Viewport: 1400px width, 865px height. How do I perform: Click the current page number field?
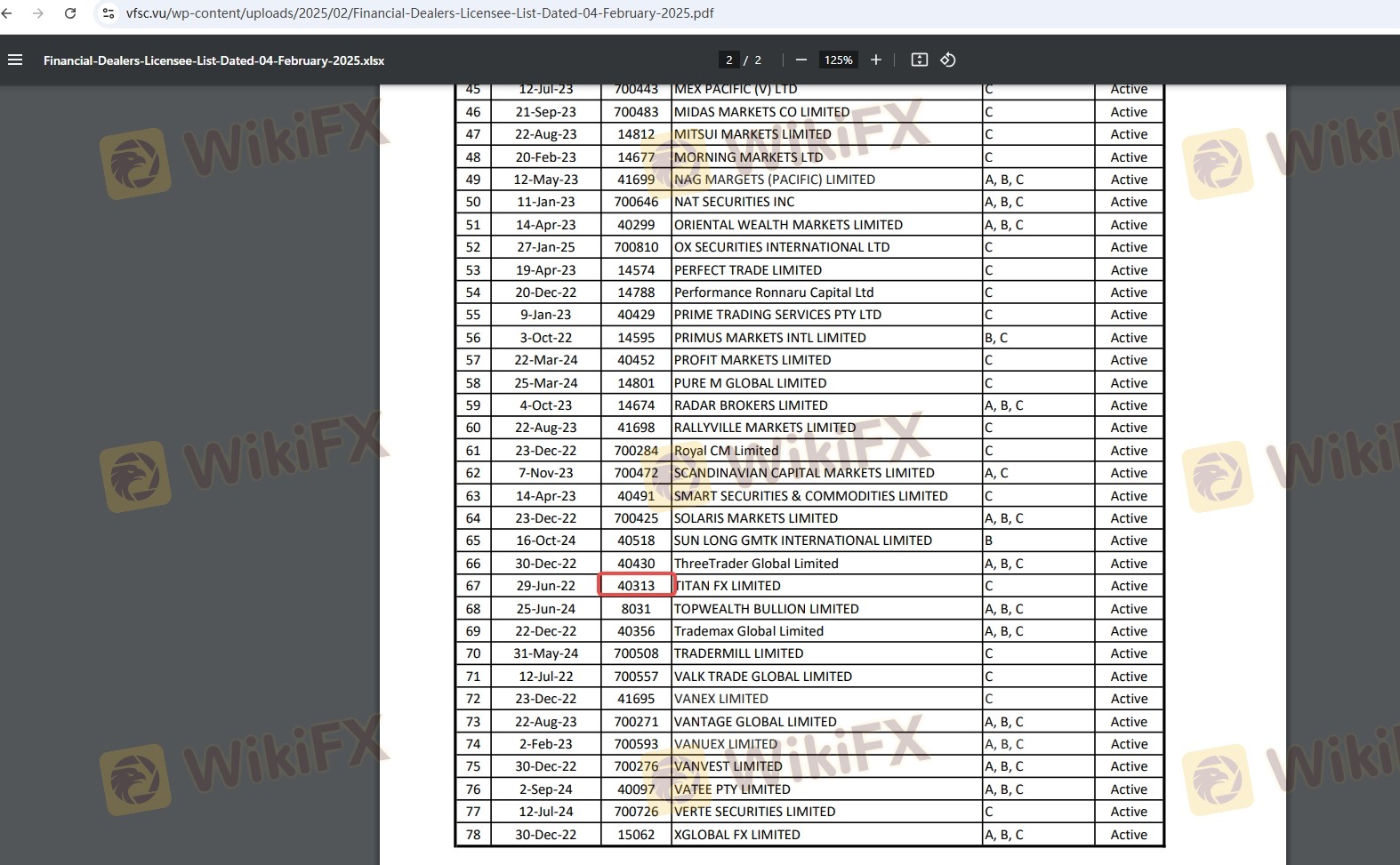[x=729, y=60]
